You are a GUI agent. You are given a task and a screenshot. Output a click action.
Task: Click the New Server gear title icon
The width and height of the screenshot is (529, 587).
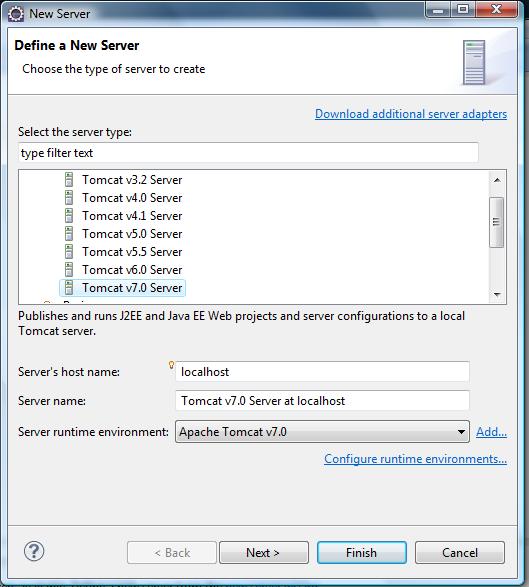(16, 14)
